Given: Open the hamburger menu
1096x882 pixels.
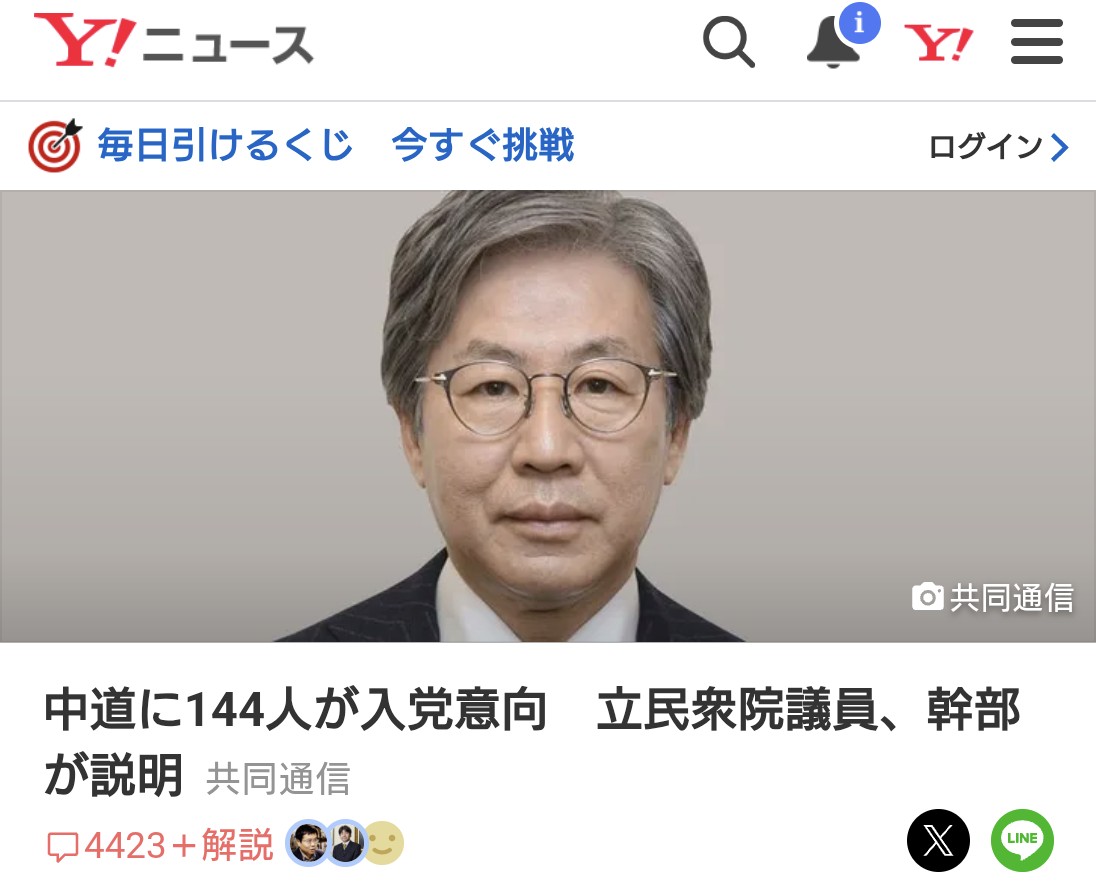Looking at the screenshot, I should [x=1037, y=41].
